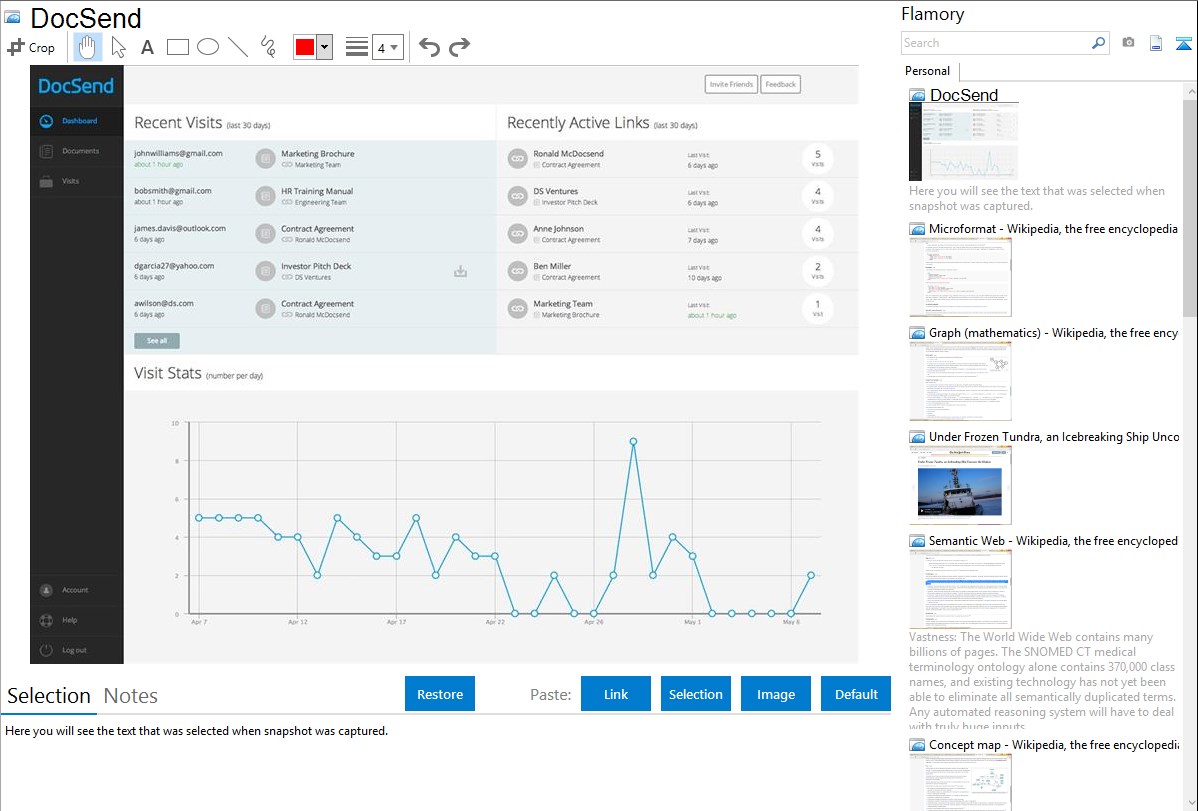
Task: Click the Account sidebar icon
Action: tap(46, 590)
